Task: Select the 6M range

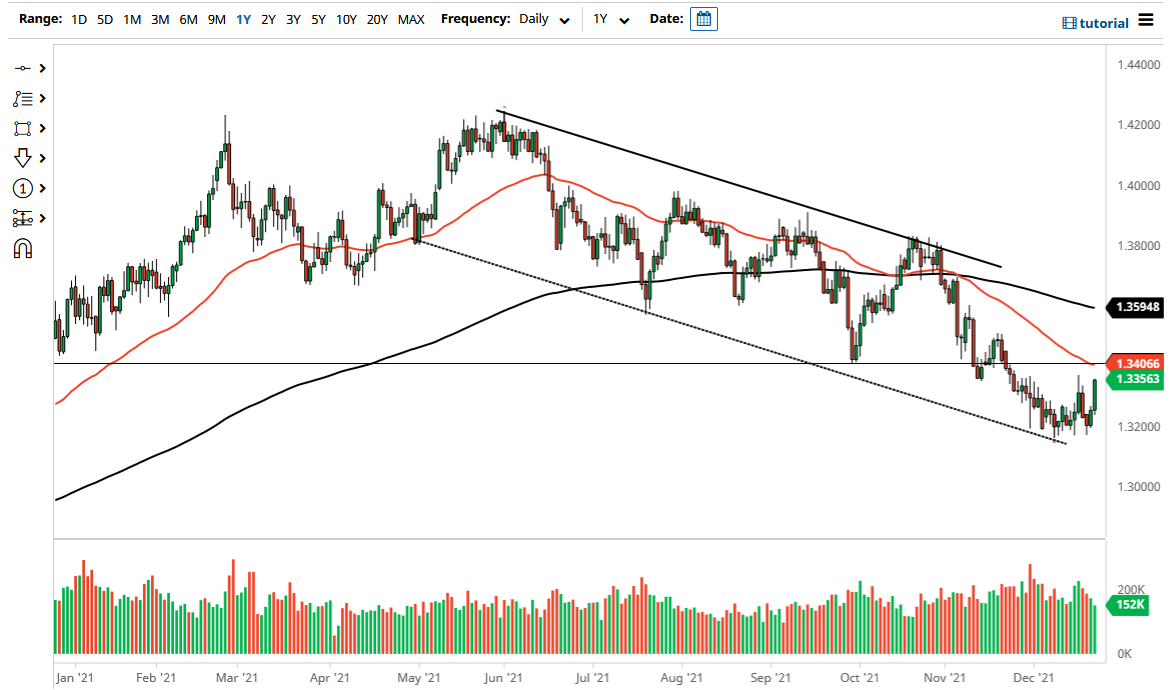Action: click(187, 19)
